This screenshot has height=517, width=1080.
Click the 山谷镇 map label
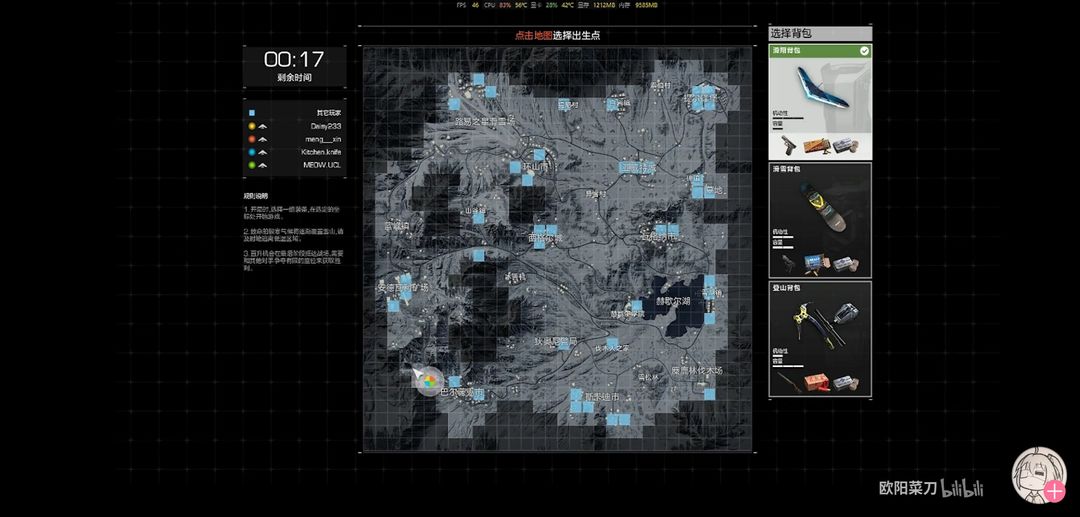(476, 211)
